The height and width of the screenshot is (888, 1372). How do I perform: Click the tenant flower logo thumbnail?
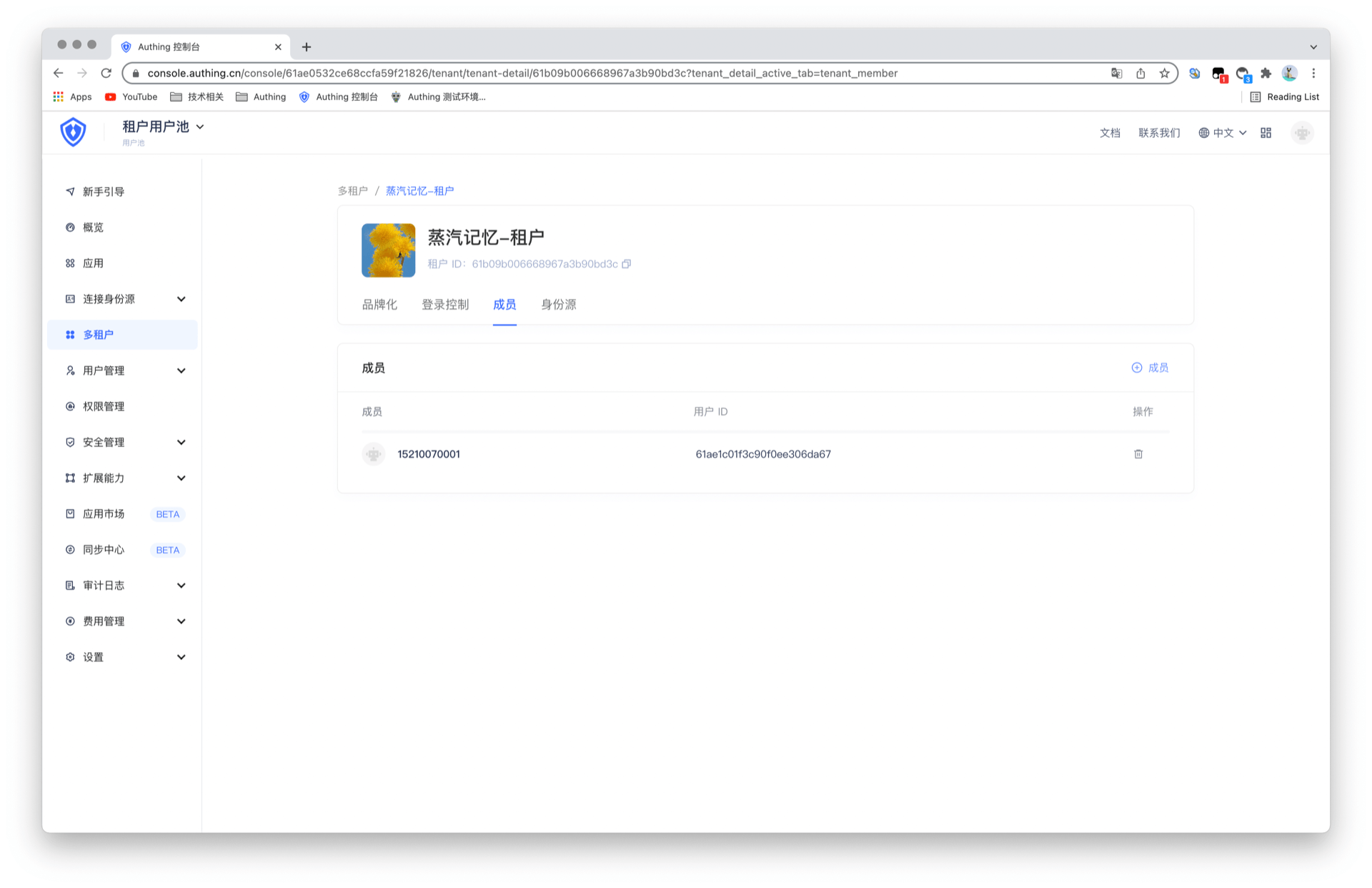(x=388, y=250)
